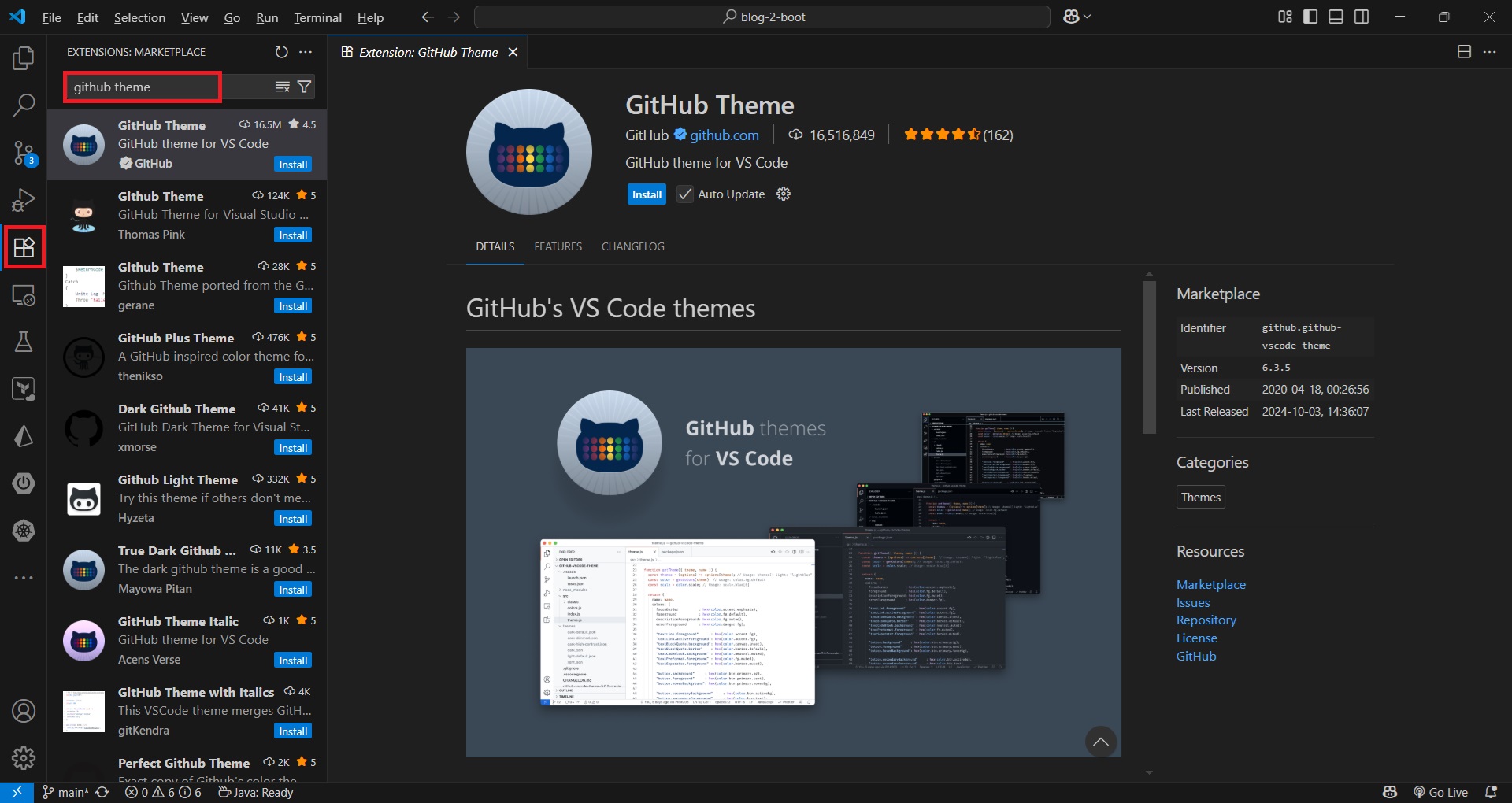Open the Accounts icon
The width and height of the screenshot is (1512, 803).
24,711
